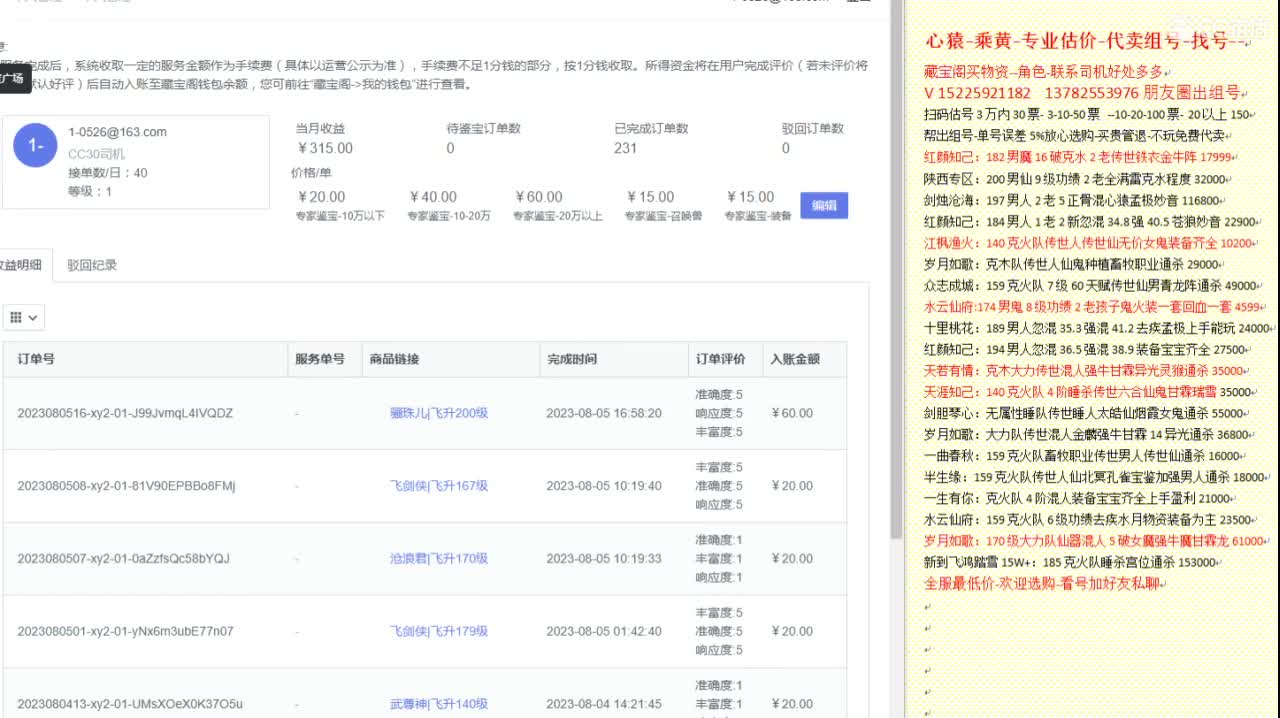Open the 骊珠儿|飞升200级 product link
This screenshot has width=1280, height=718.
coord(439,413)
